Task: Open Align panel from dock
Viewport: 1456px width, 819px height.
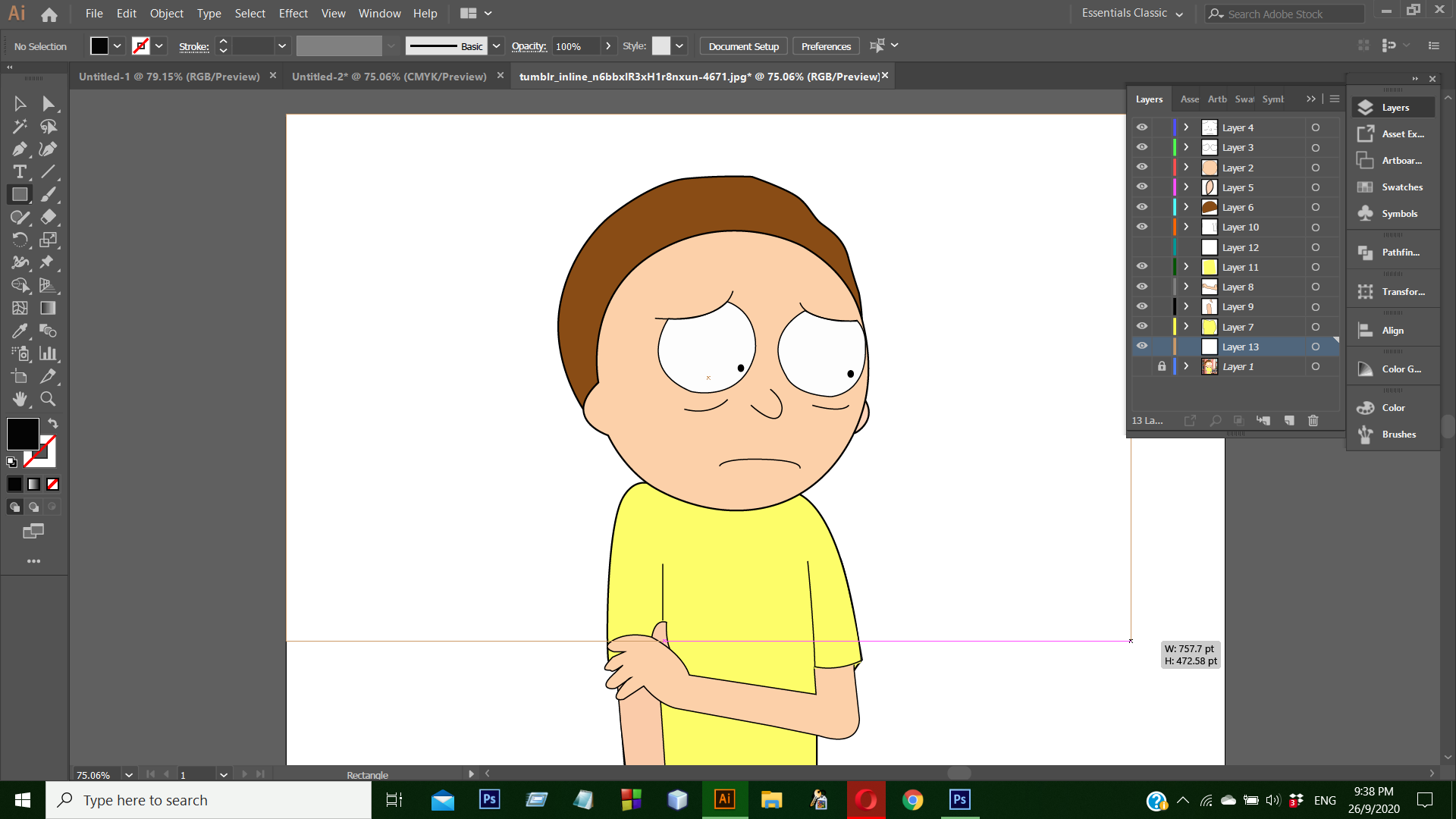Action: [1392, 331]
